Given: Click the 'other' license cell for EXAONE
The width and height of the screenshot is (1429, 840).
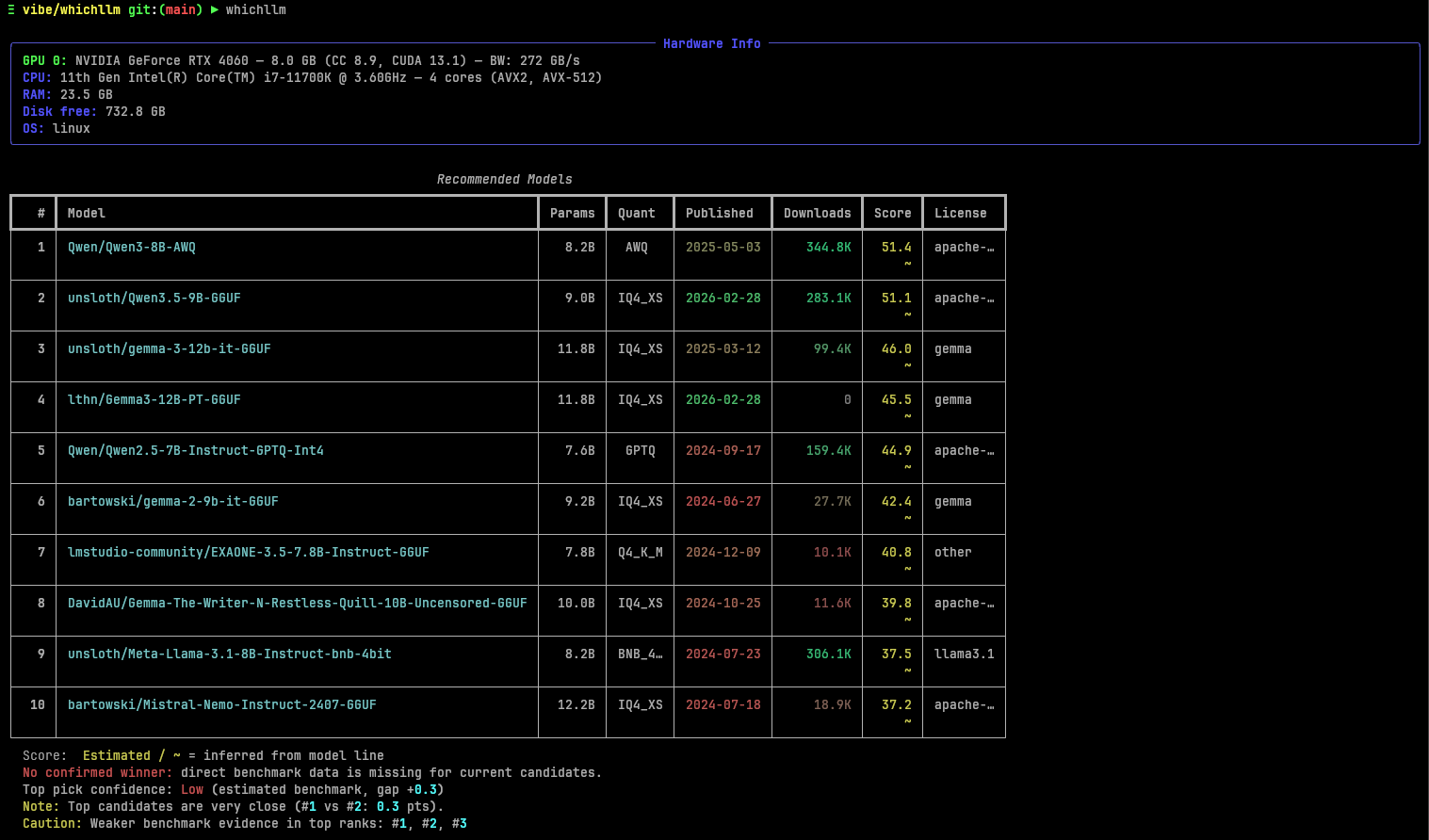Looking at the screenshot, I should tap(953, 553).
